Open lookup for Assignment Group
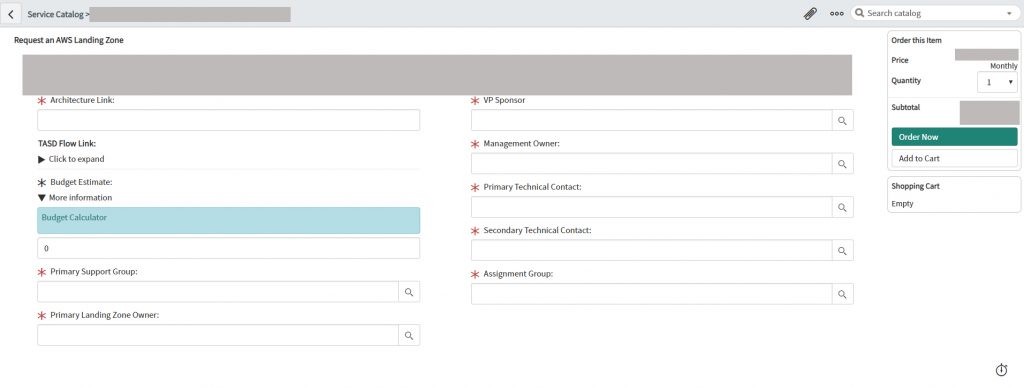1024x388 pixels. [842, 294]
